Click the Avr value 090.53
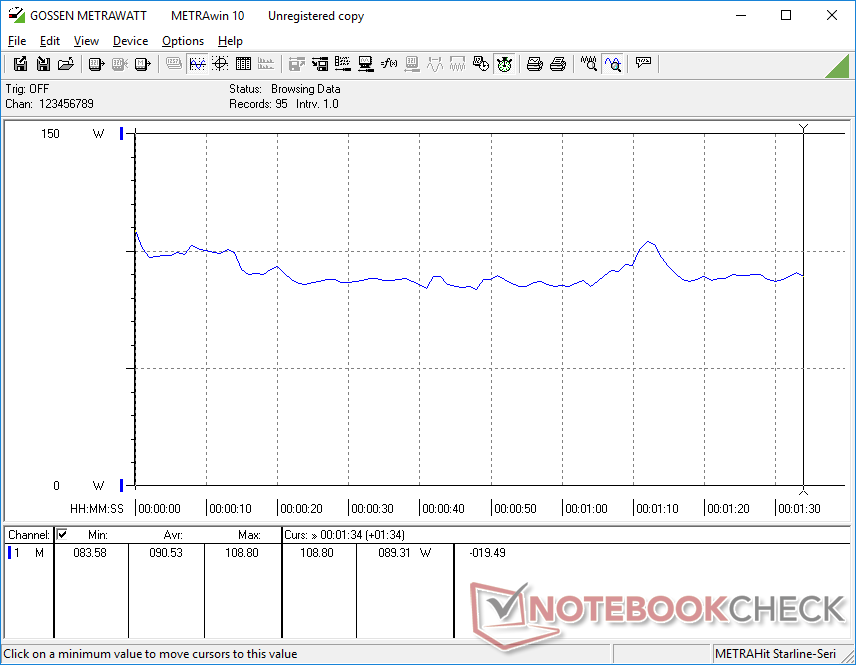856x665 pixels. (x=166, y=553)
